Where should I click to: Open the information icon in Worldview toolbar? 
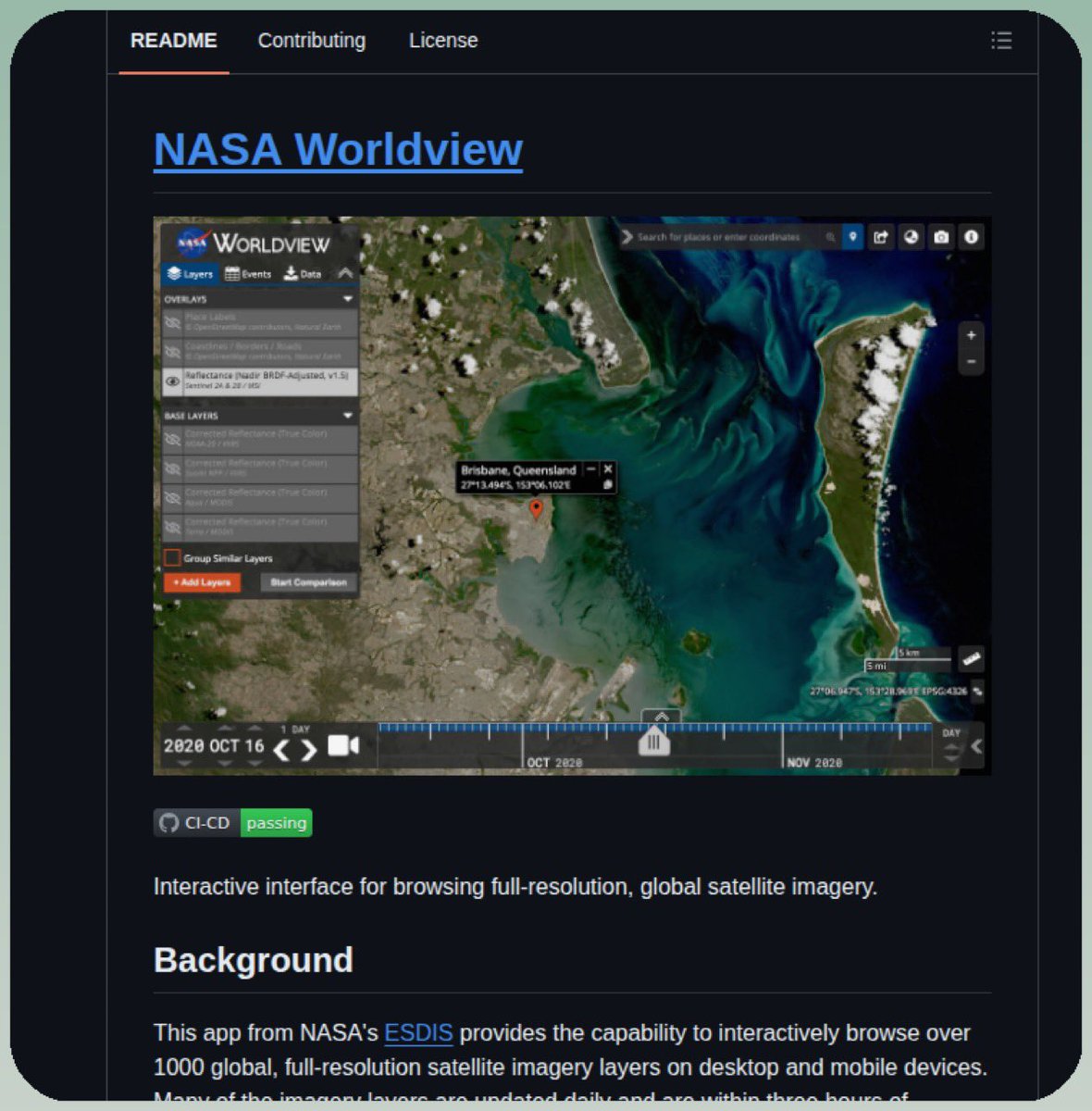[x=971, y=237]
